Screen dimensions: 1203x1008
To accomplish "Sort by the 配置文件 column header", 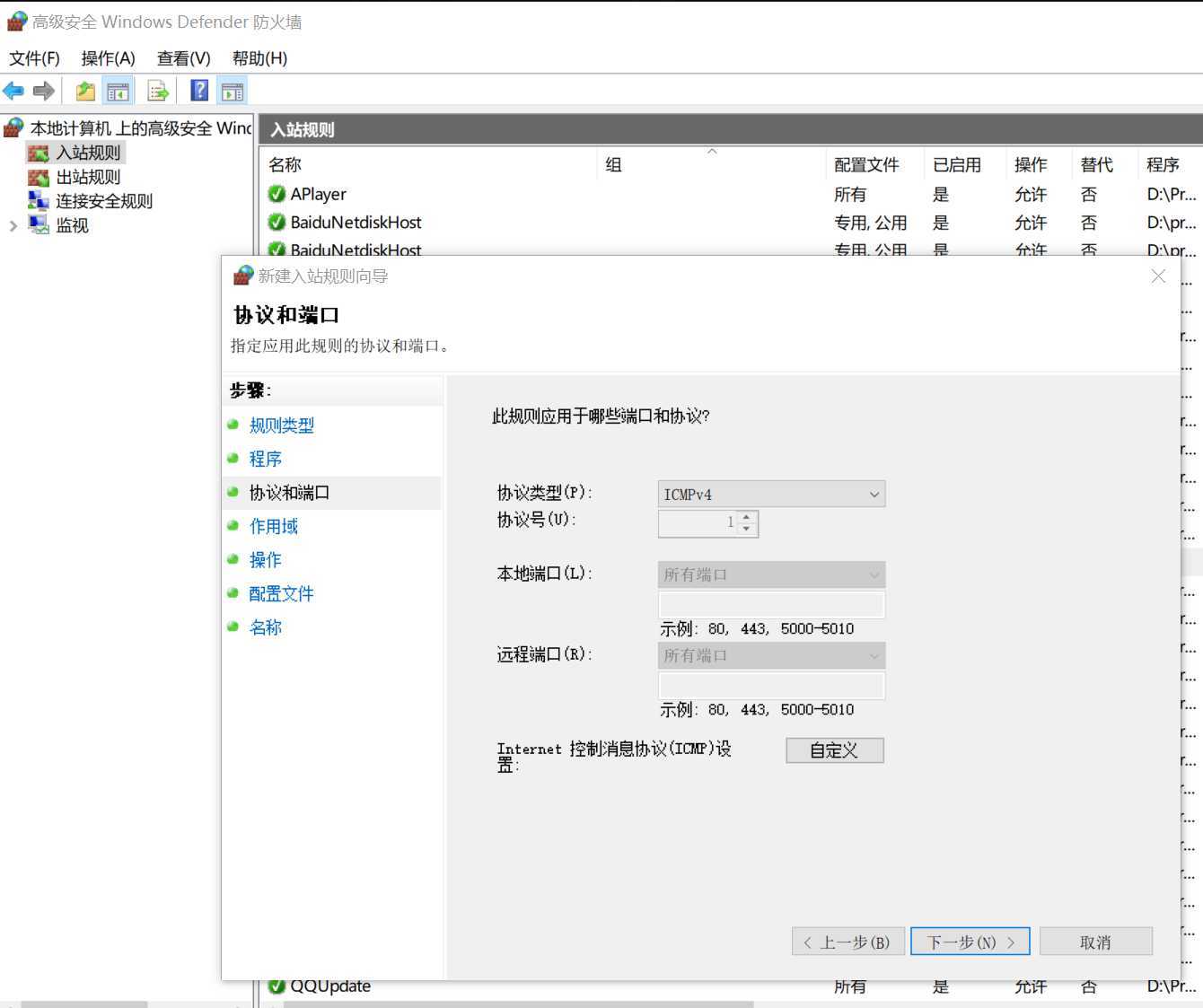I will 874,164.
